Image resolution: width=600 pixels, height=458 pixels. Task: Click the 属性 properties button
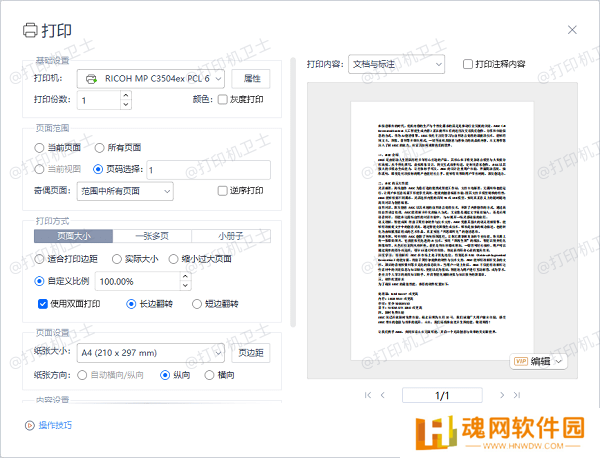251,79
